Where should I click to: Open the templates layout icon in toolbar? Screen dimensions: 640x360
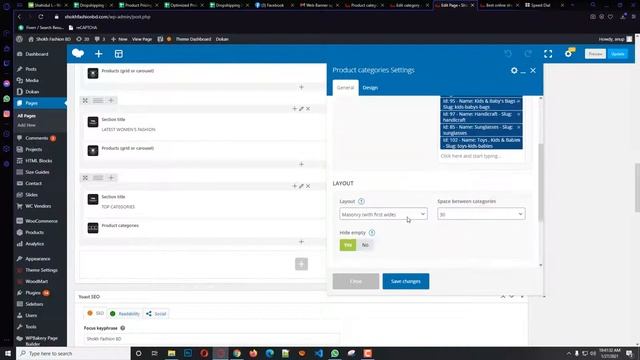pyautogui.click(x=119, y=54)
